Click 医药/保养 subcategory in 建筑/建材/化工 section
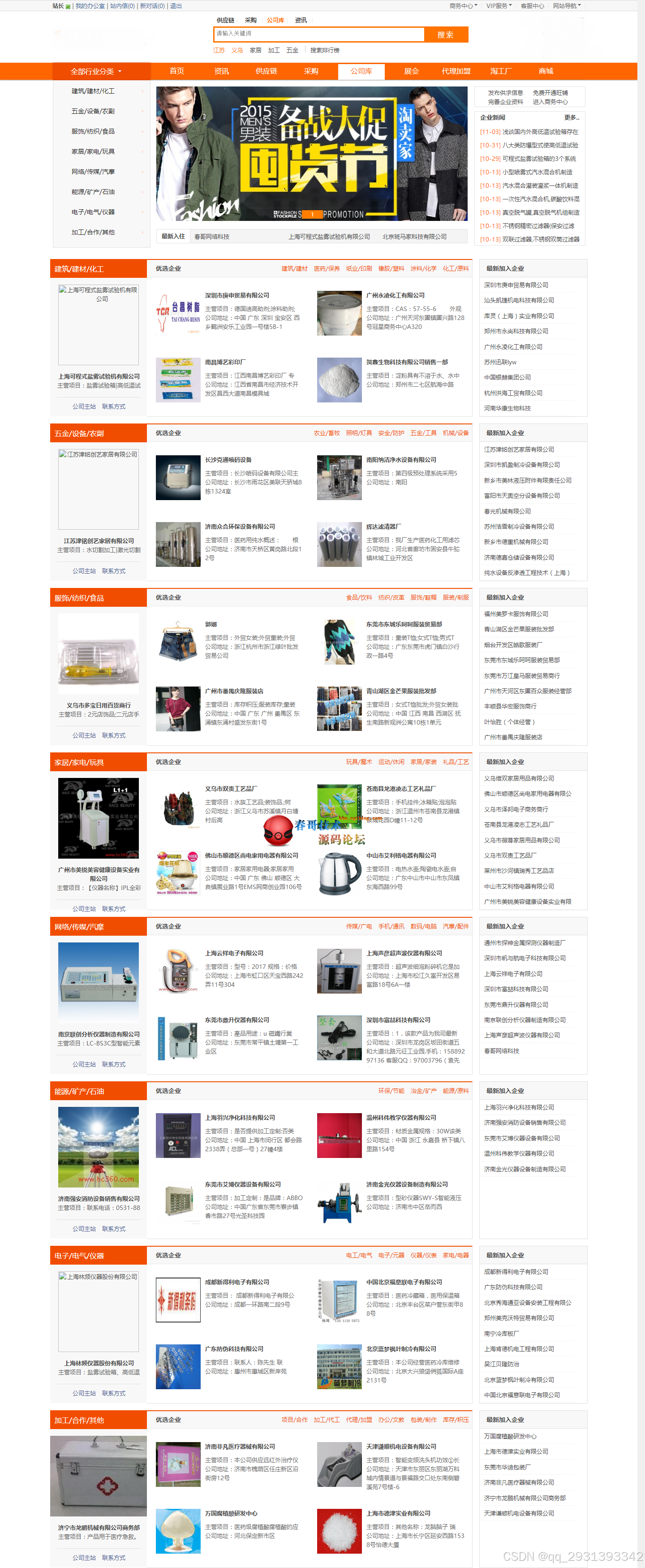Viewport: 645px width, 1568px height. (327, 268)
